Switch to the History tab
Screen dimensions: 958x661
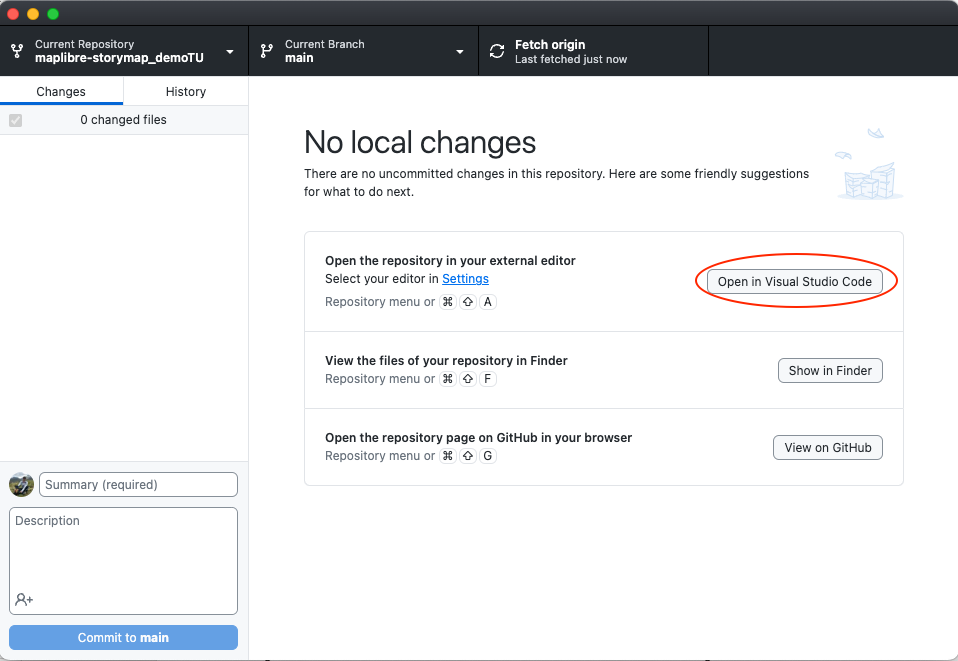tap(185, 91)
